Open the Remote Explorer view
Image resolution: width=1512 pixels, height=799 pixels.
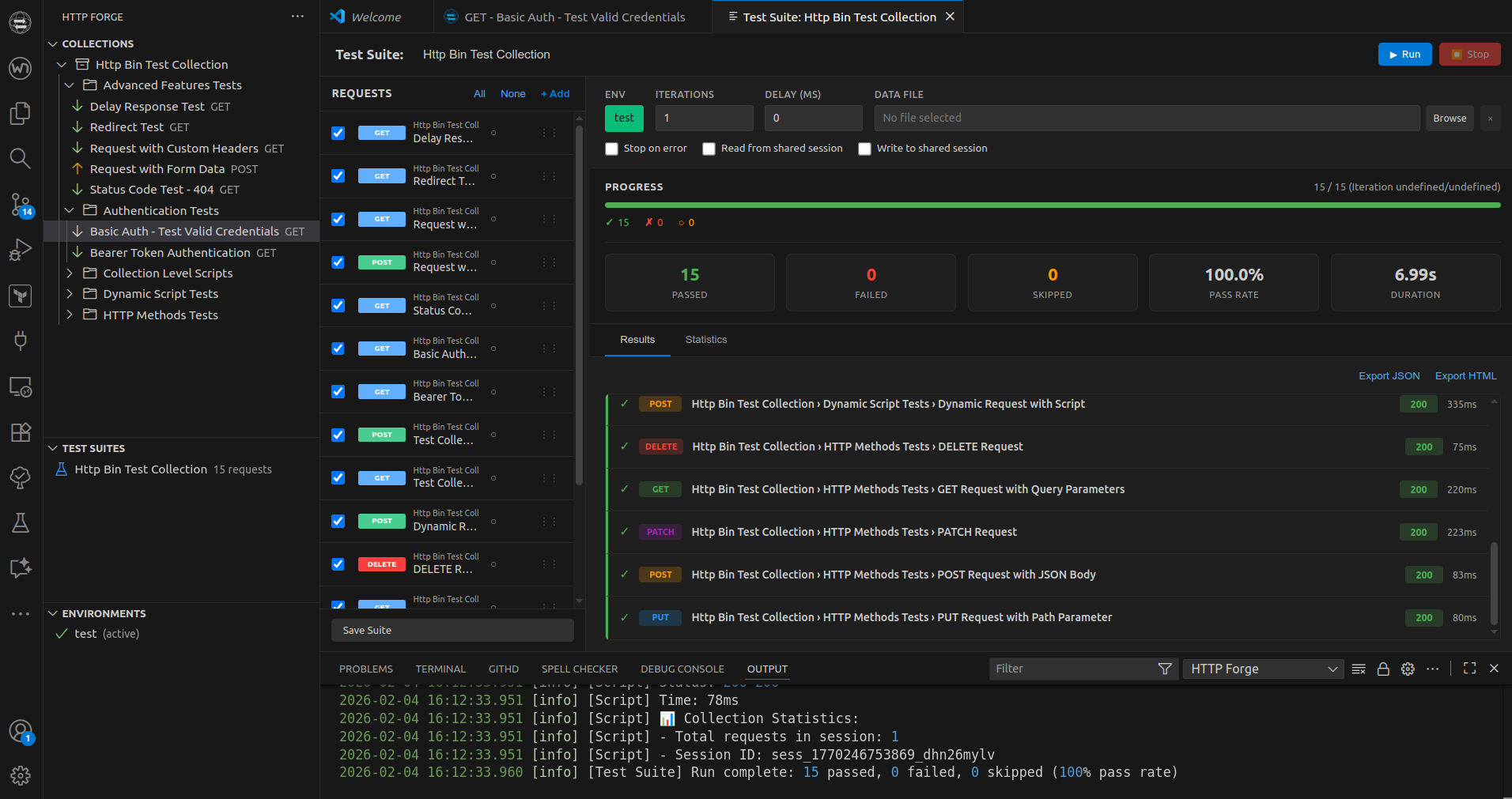pos(21,386)
